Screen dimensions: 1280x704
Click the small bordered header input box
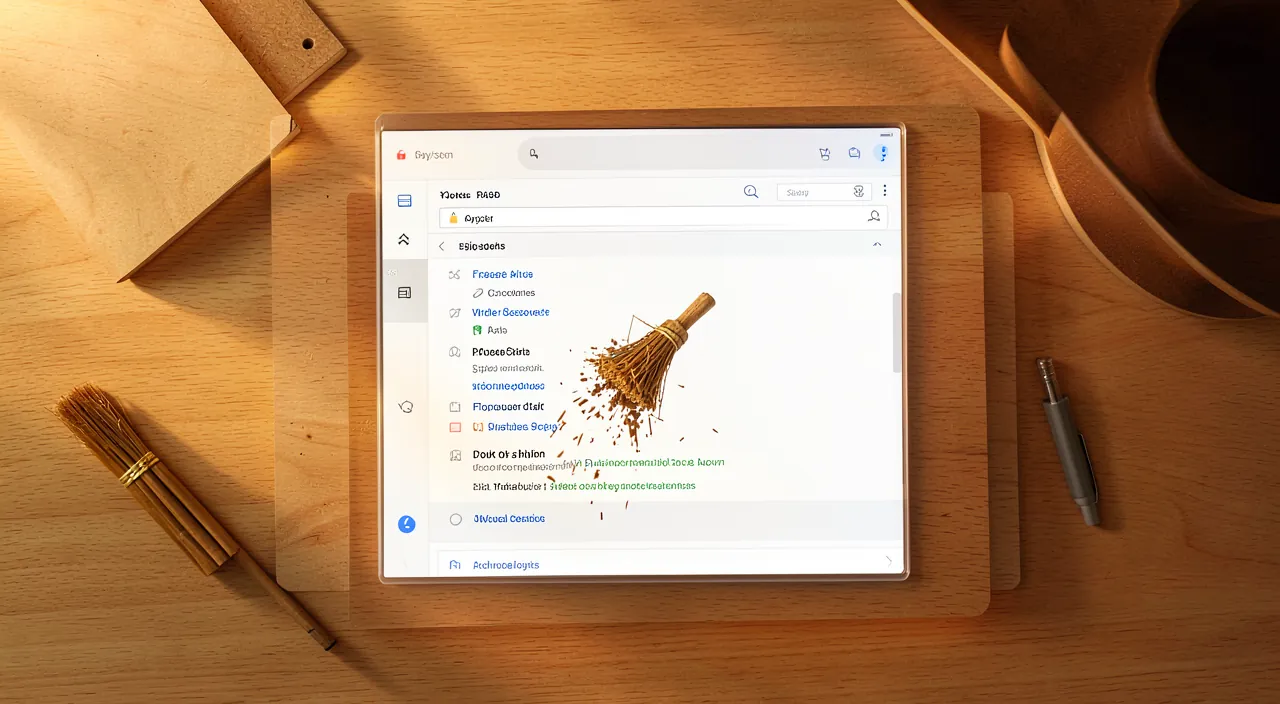824,192
